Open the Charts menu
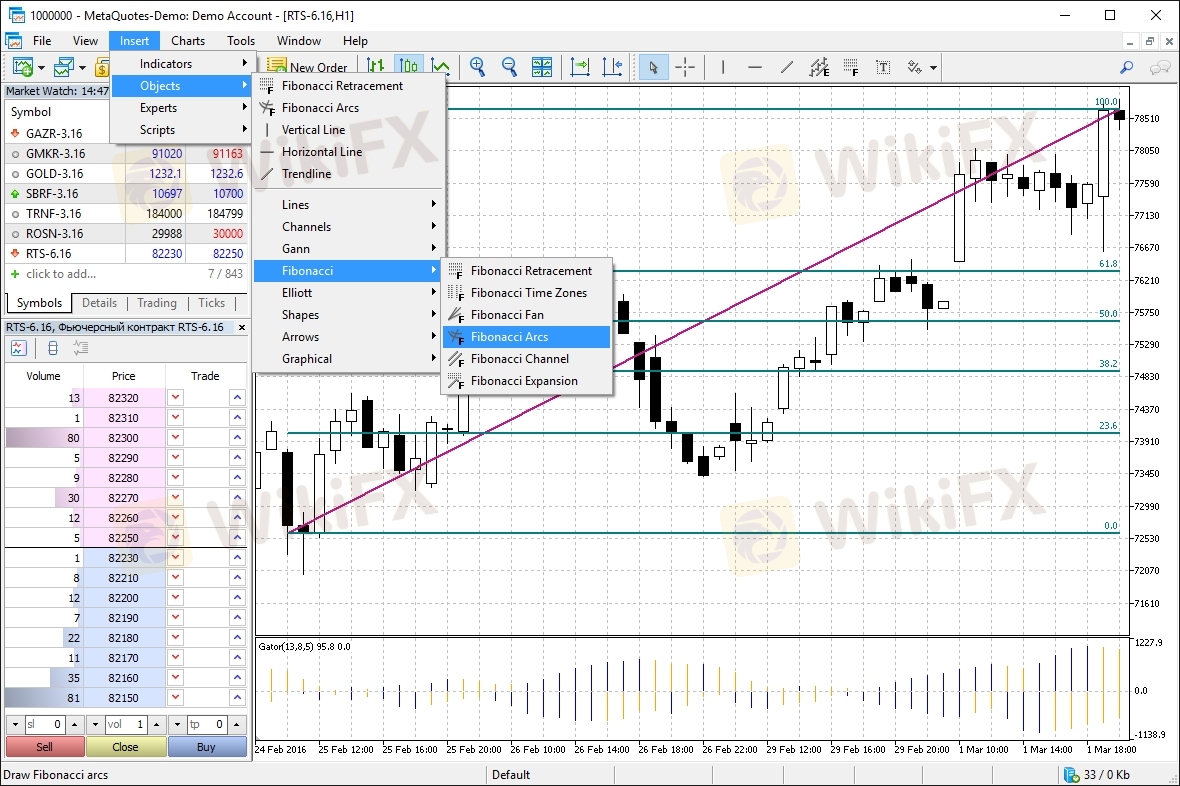This screenshot has width=1180, height=786. [187, 41]
